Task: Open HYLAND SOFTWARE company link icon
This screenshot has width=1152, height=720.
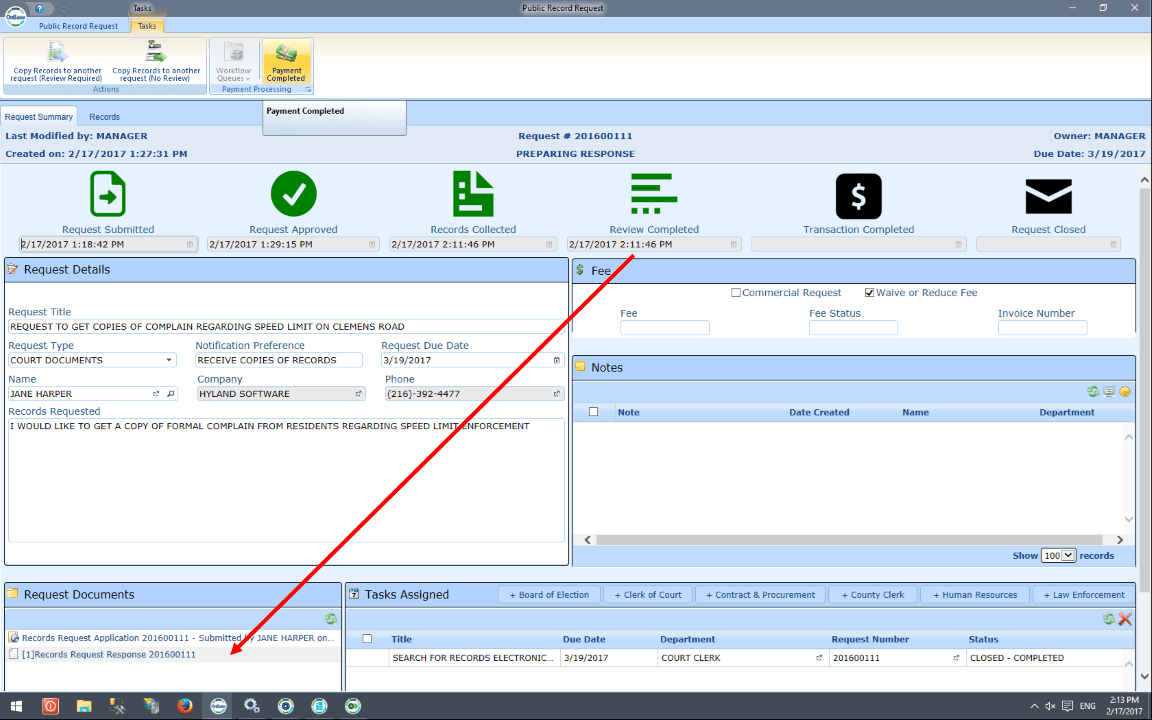Action: [359, 394]
